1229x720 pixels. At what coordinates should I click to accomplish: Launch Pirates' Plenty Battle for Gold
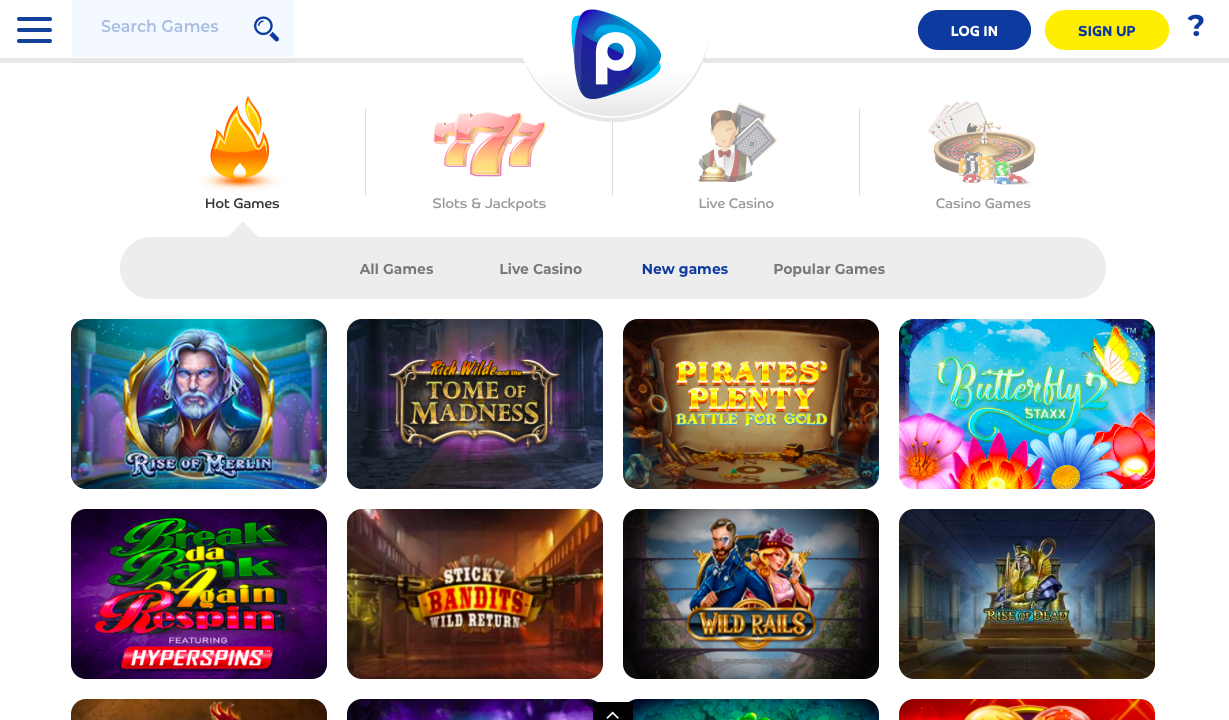tap(751, 404)
